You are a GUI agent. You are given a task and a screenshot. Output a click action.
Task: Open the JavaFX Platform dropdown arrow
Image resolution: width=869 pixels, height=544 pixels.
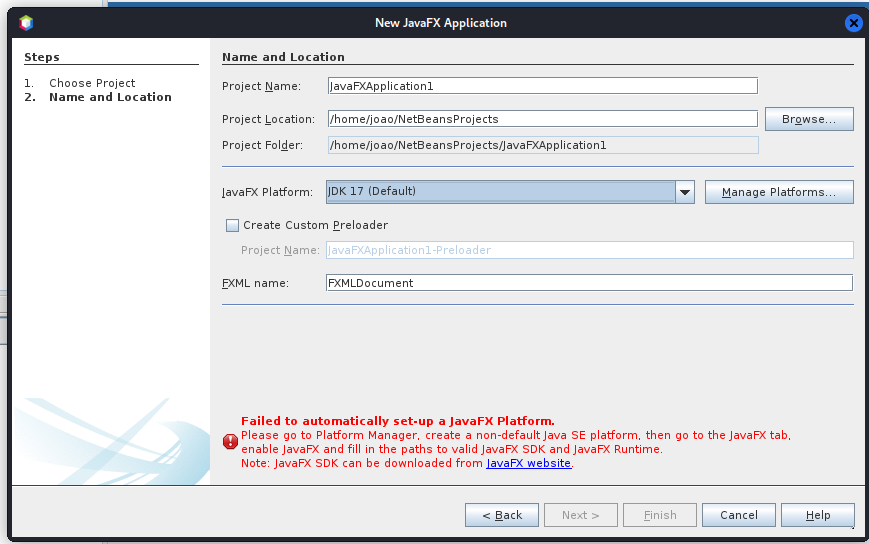pos(685,192)
